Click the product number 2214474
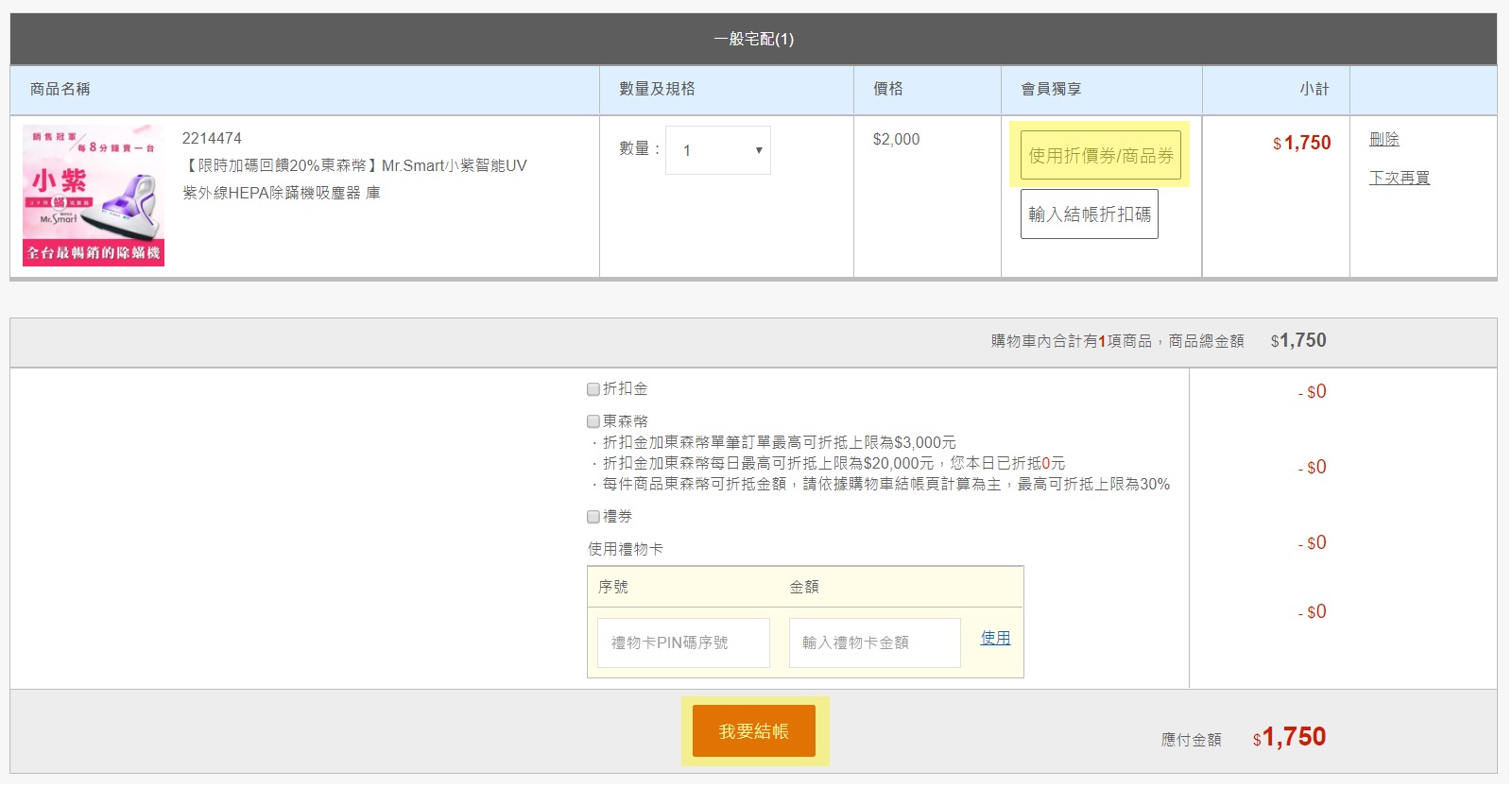The image size is (1512, 788). tap(212, 138)
